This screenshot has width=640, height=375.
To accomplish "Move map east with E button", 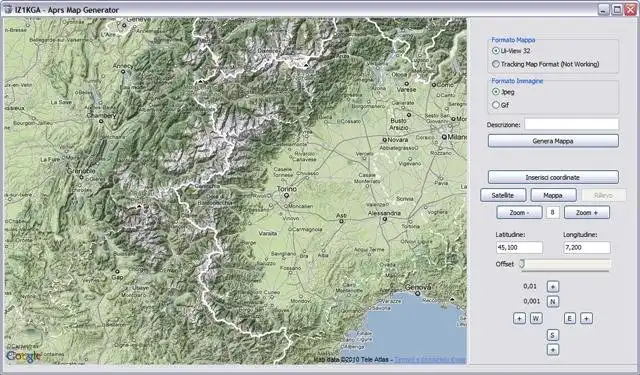I will (x=569, y=318).
